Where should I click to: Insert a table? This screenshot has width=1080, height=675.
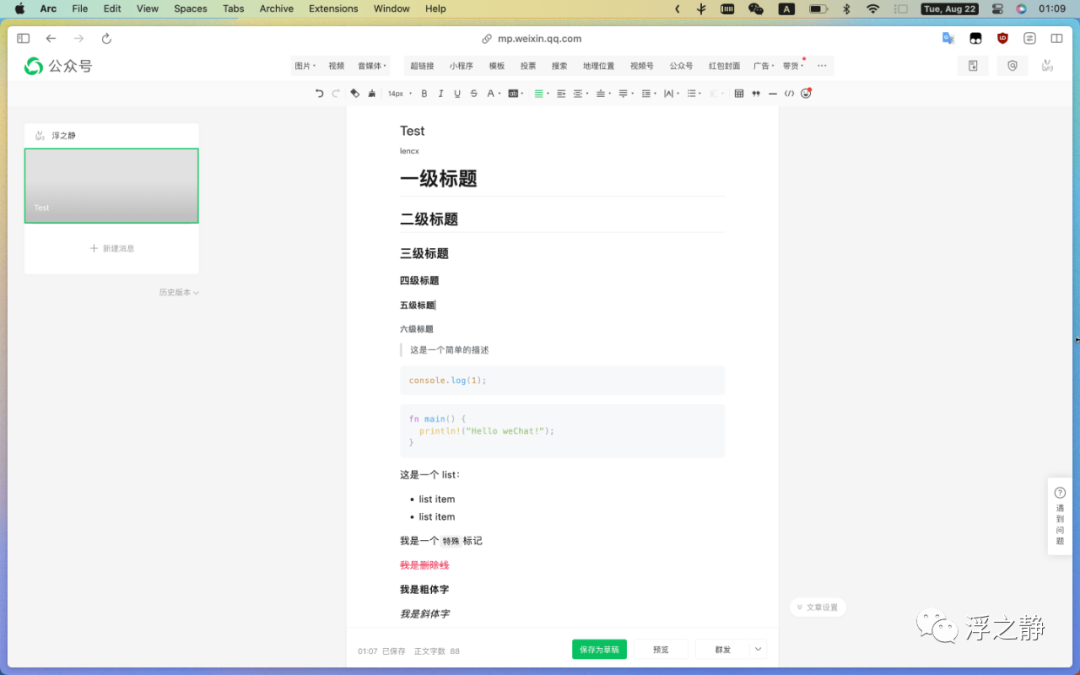click(739, 94)
